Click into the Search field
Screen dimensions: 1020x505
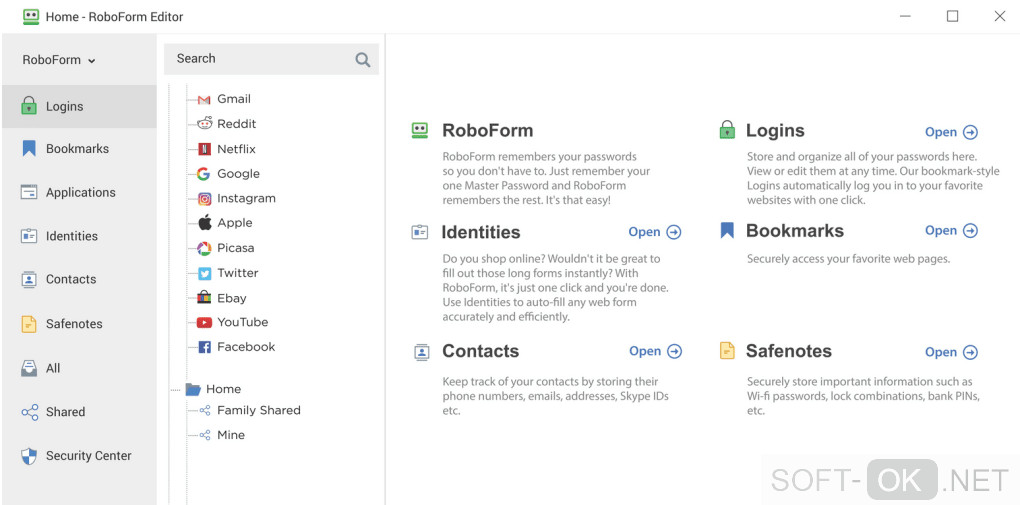click(x=260, y=59)
